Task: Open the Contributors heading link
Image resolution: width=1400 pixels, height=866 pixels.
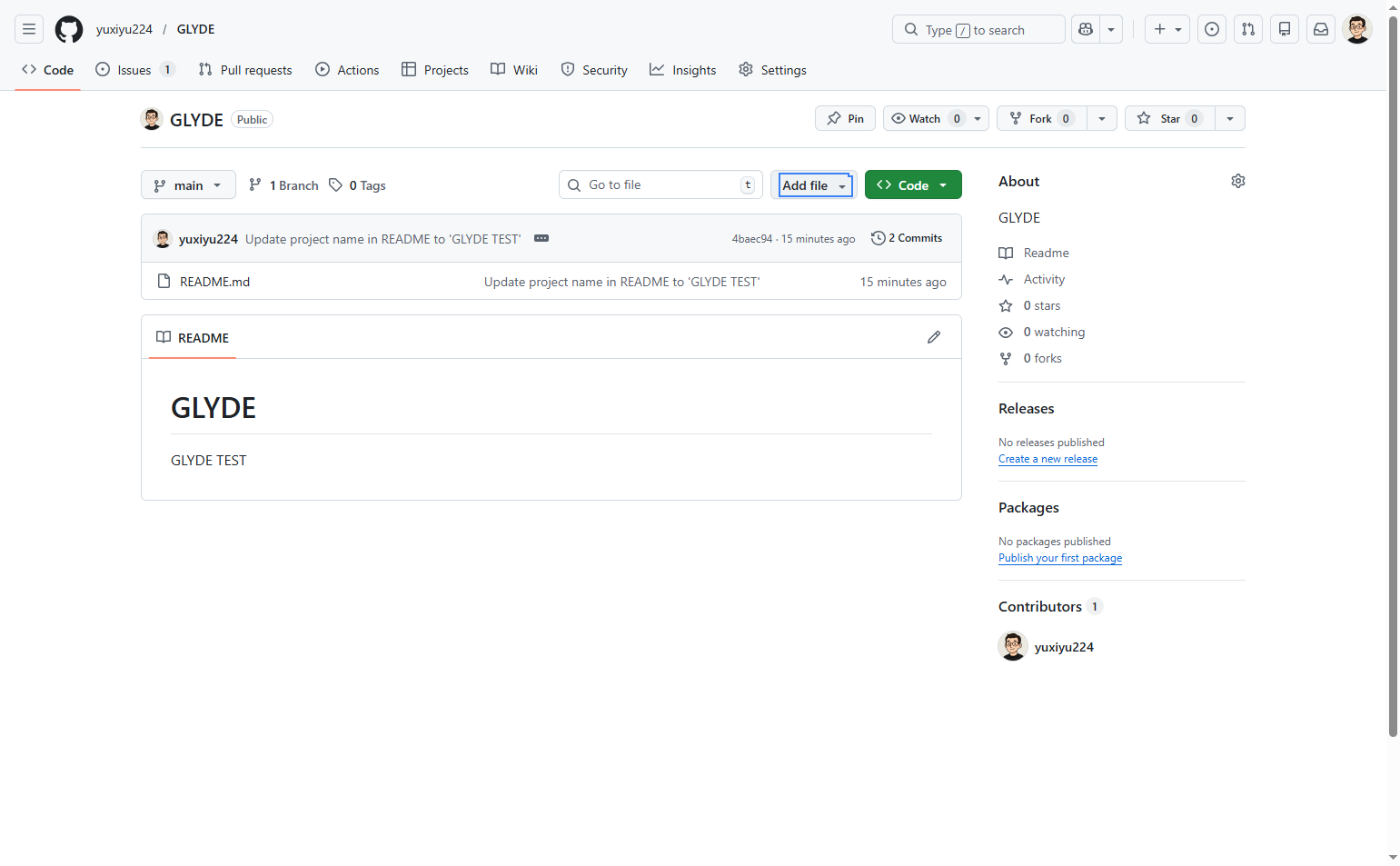Action: click(1049, 607)
